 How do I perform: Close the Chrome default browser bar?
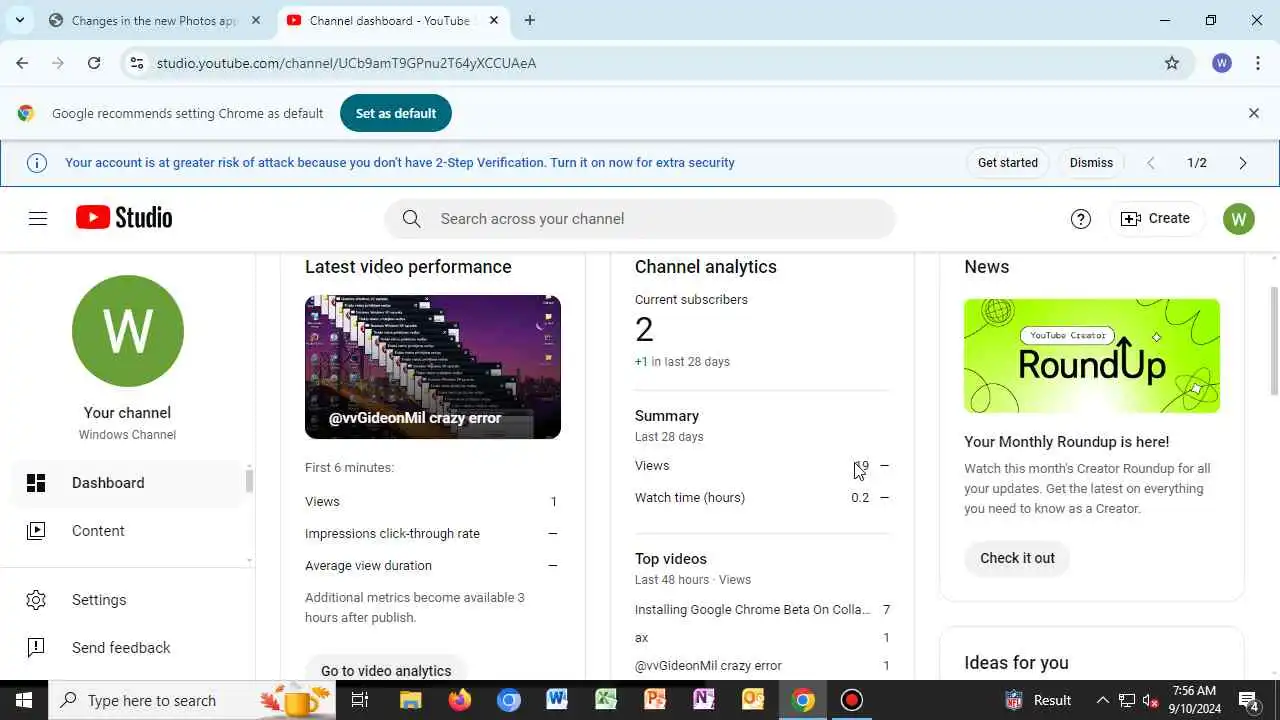click(1253, 113)
